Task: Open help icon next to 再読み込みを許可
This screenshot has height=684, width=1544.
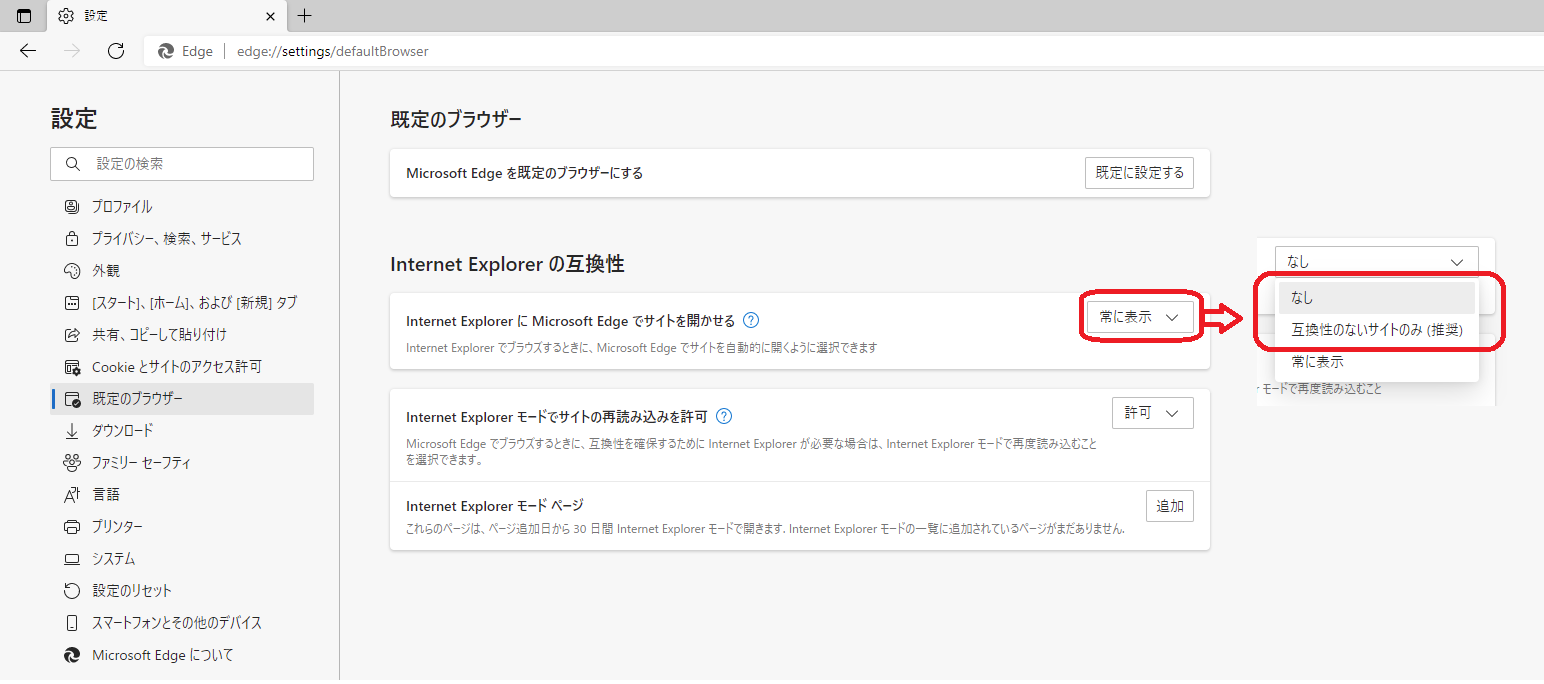Action: pos(724,416)
